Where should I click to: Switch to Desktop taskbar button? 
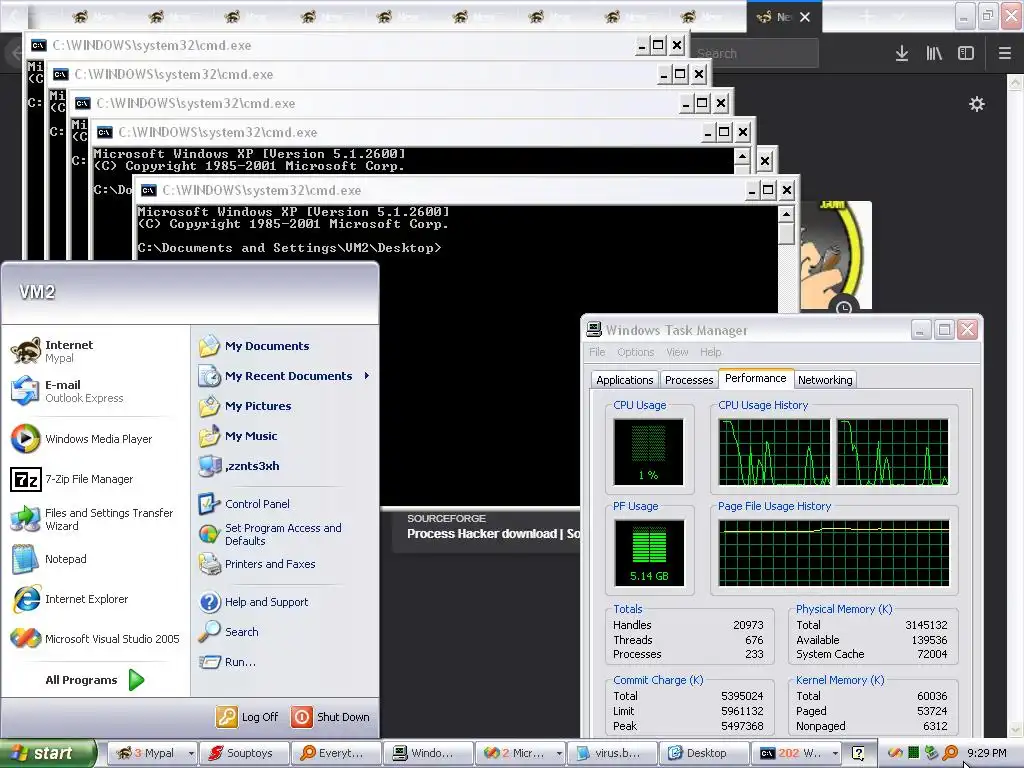tap(703, 753)
